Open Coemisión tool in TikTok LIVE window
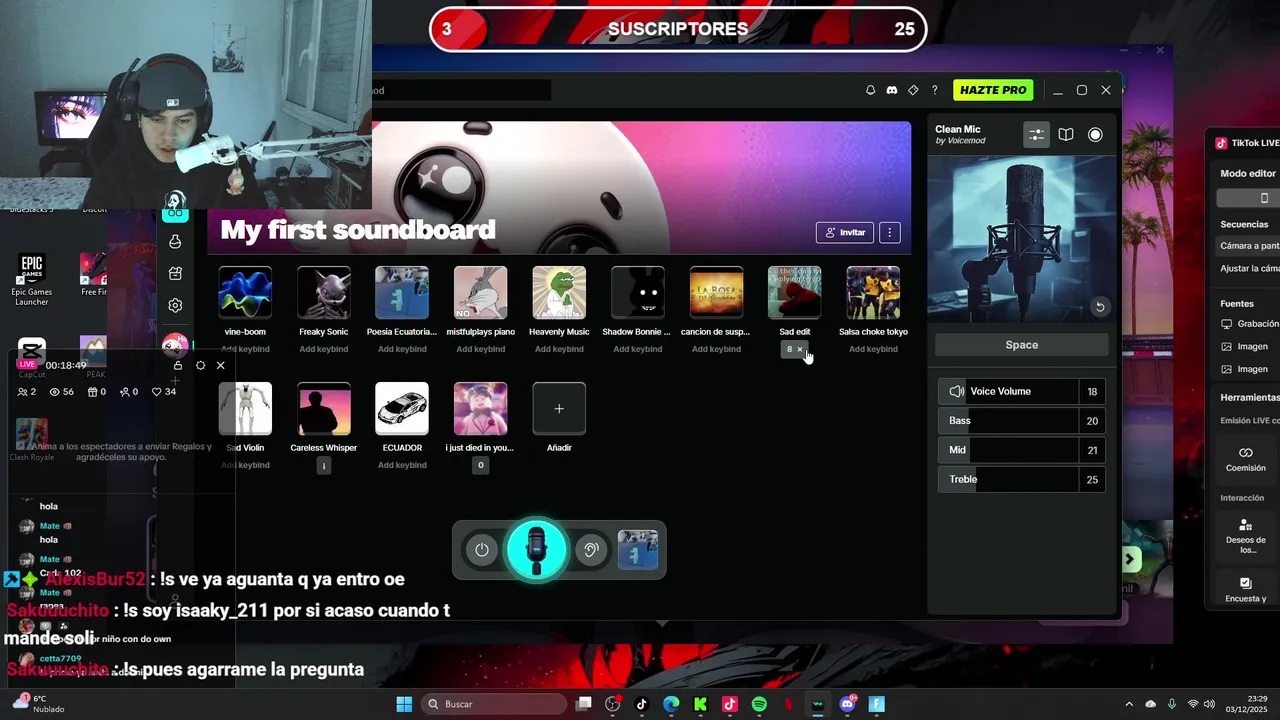Viewport: 1280px width, 720px height. click(1245, 459)
